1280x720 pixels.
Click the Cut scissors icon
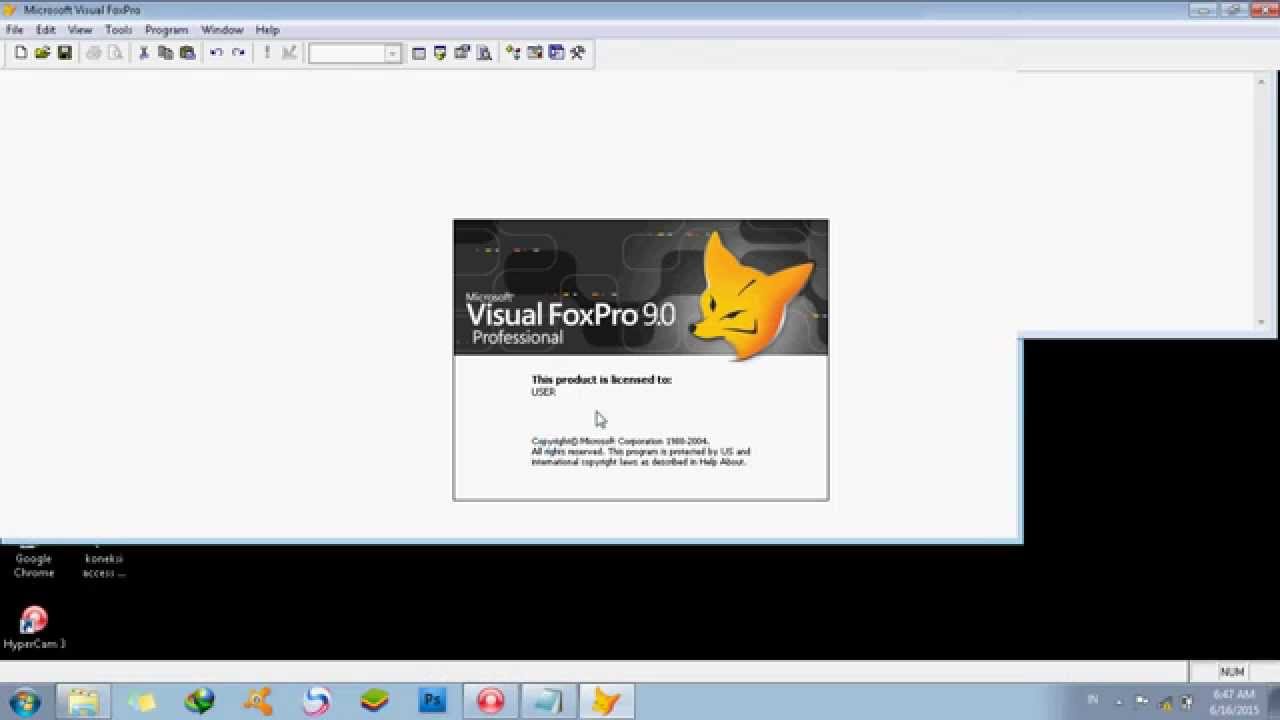click(x=144, y=53)
